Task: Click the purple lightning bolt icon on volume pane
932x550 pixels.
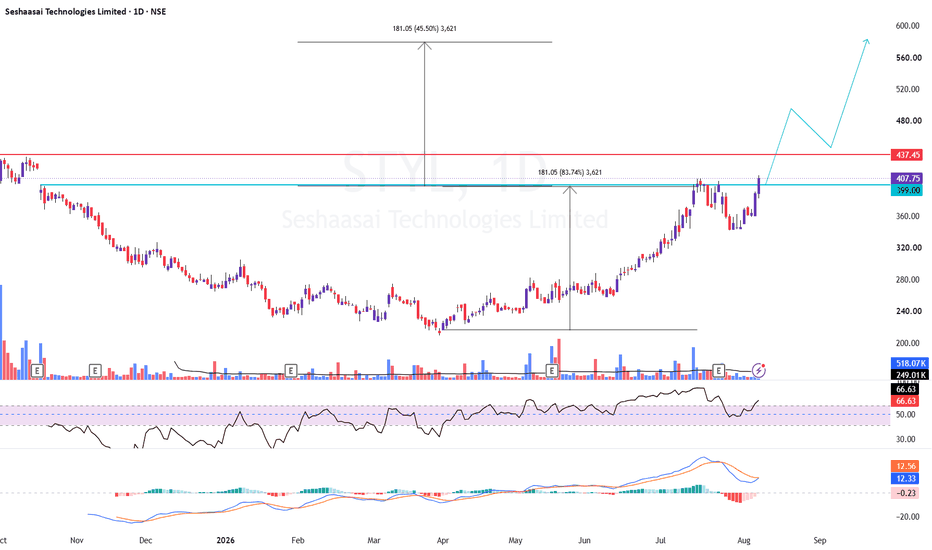Action: [x=758, y=370]
